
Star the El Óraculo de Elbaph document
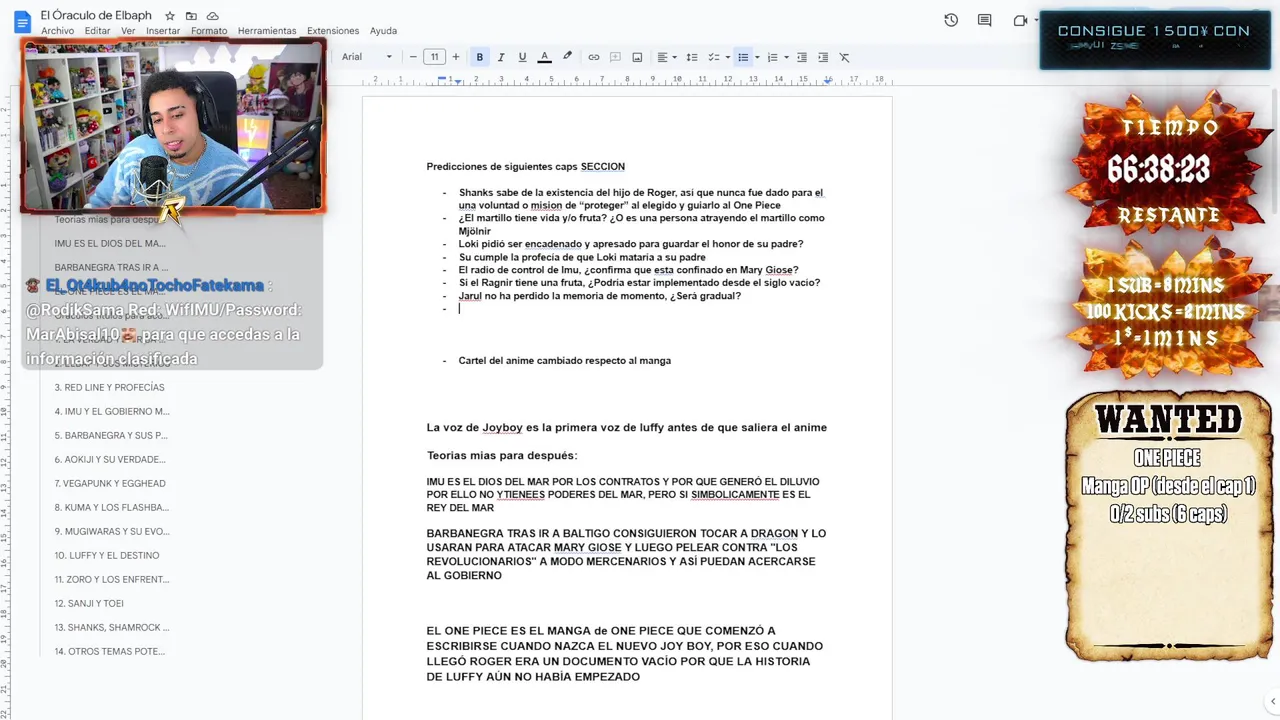[x=170, y=16]
